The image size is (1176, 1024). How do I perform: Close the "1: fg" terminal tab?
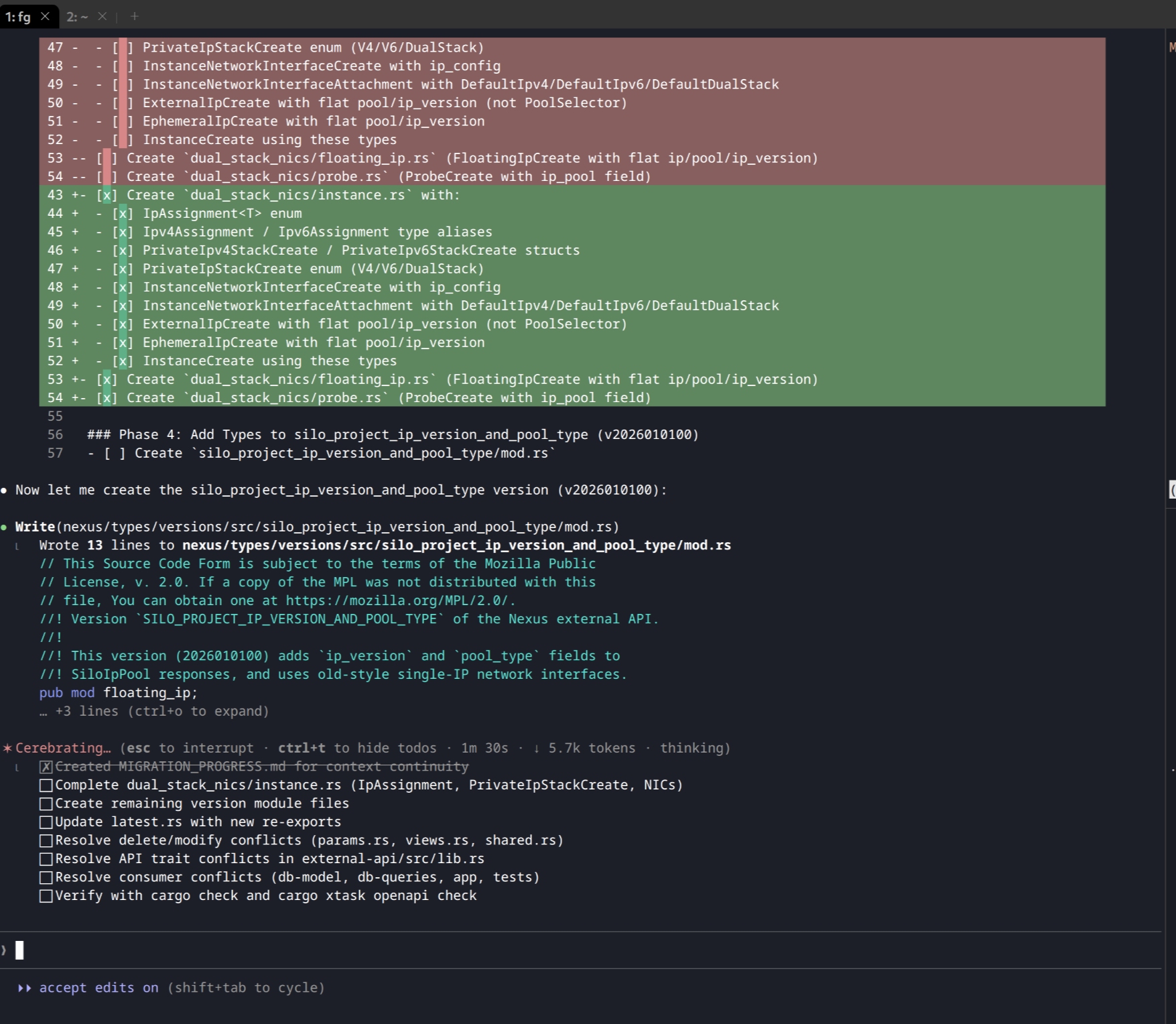45,17
